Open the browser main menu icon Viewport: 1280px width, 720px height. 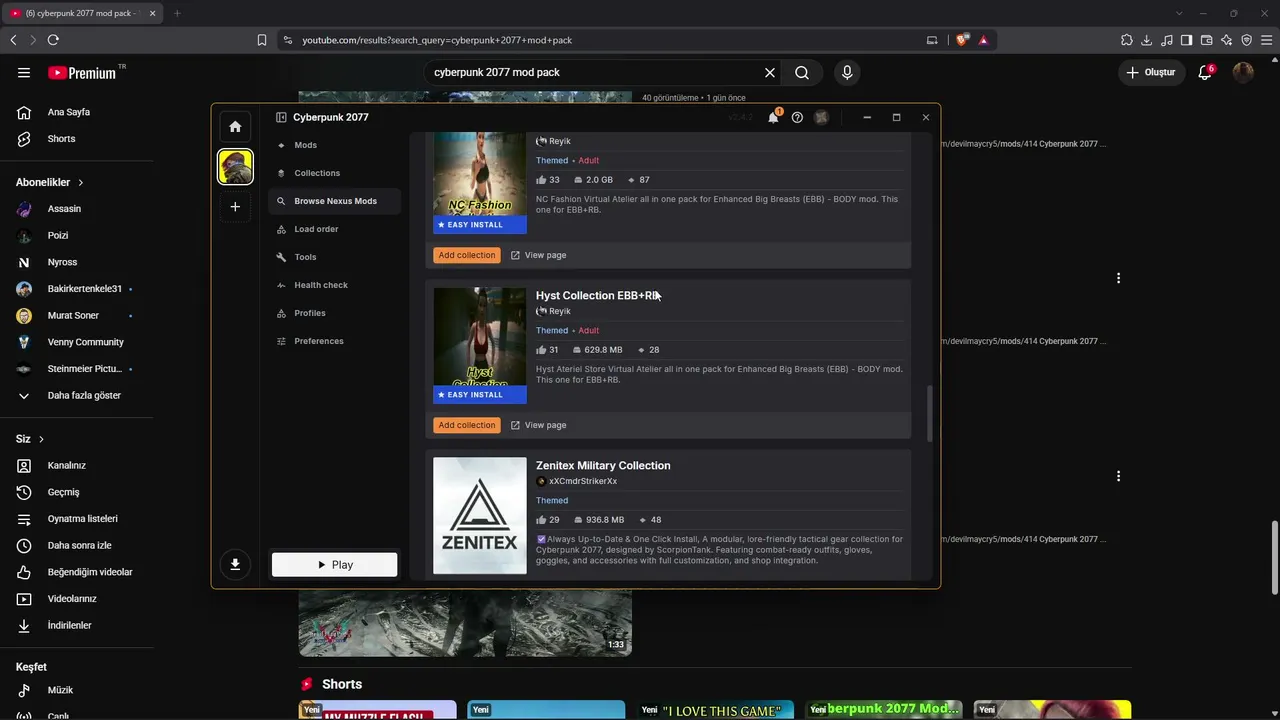[x=1267, y=40]
